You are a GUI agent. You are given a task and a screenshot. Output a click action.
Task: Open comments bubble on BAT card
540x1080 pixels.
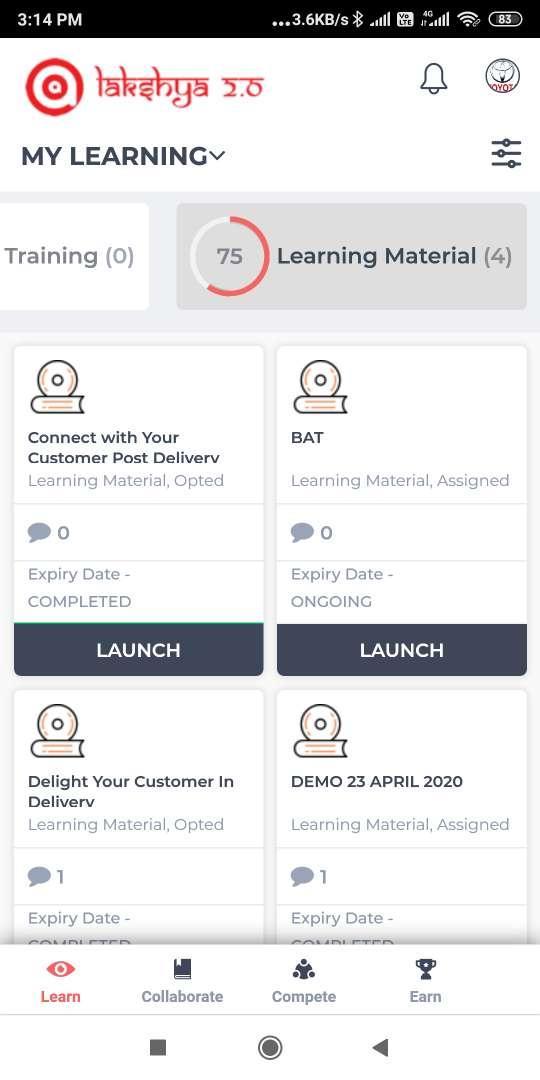point(312,532)
